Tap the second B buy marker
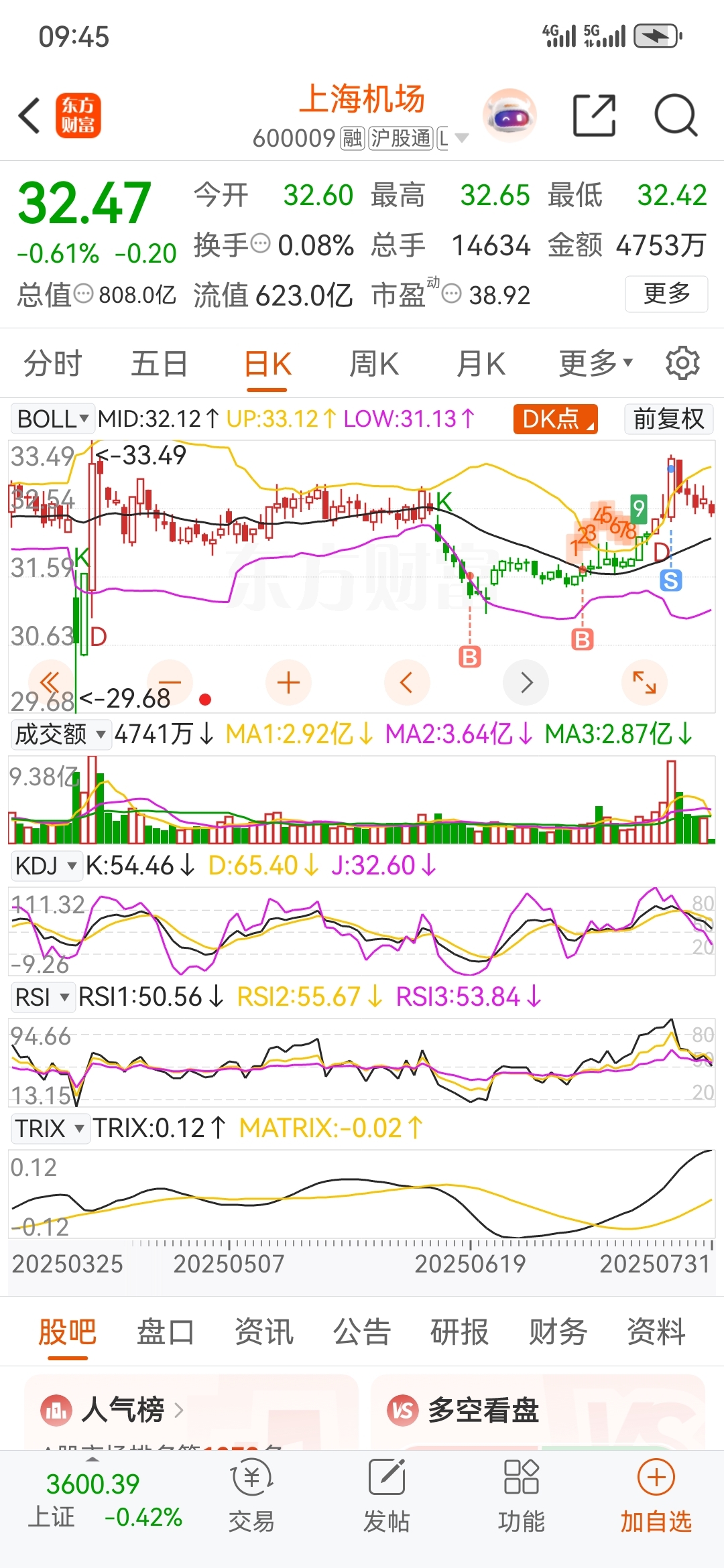This screenshot has height=1568, width=724. (582, 640)
